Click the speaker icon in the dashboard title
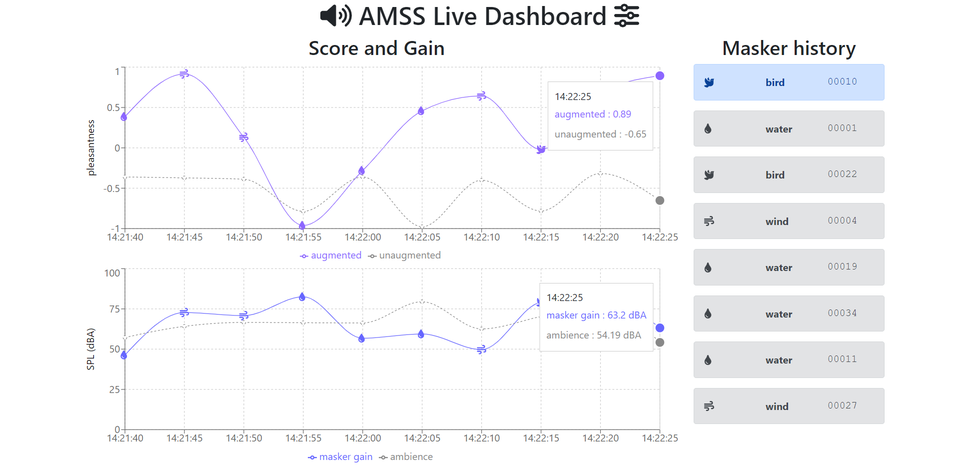 [x=335, y=16]
